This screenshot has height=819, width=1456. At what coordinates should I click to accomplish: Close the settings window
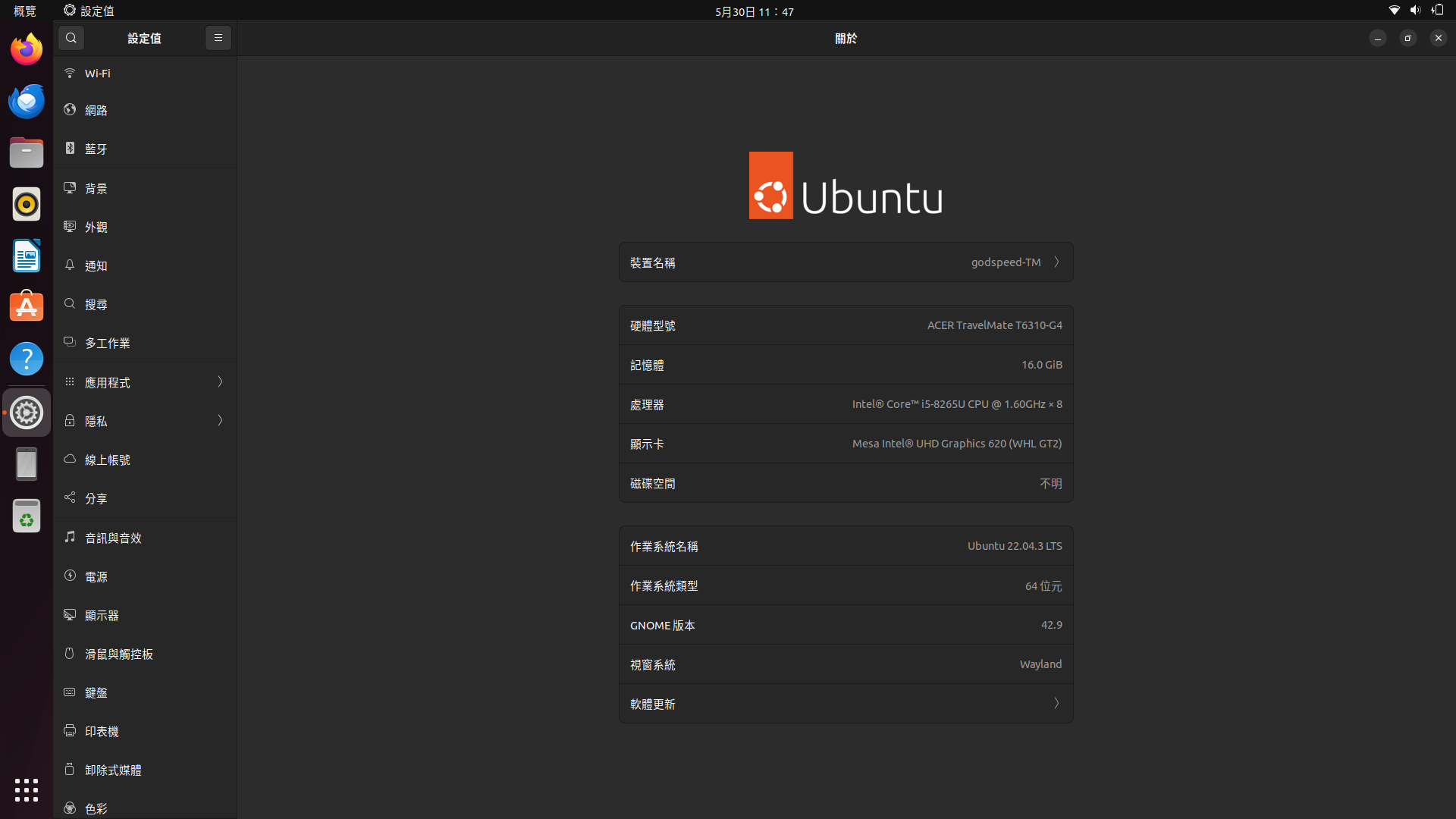pos(1439,38)
